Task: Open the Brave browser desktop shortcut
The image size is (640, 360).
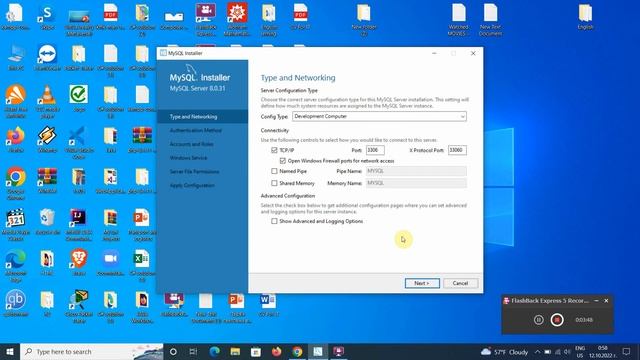Action: click(78, 262)
